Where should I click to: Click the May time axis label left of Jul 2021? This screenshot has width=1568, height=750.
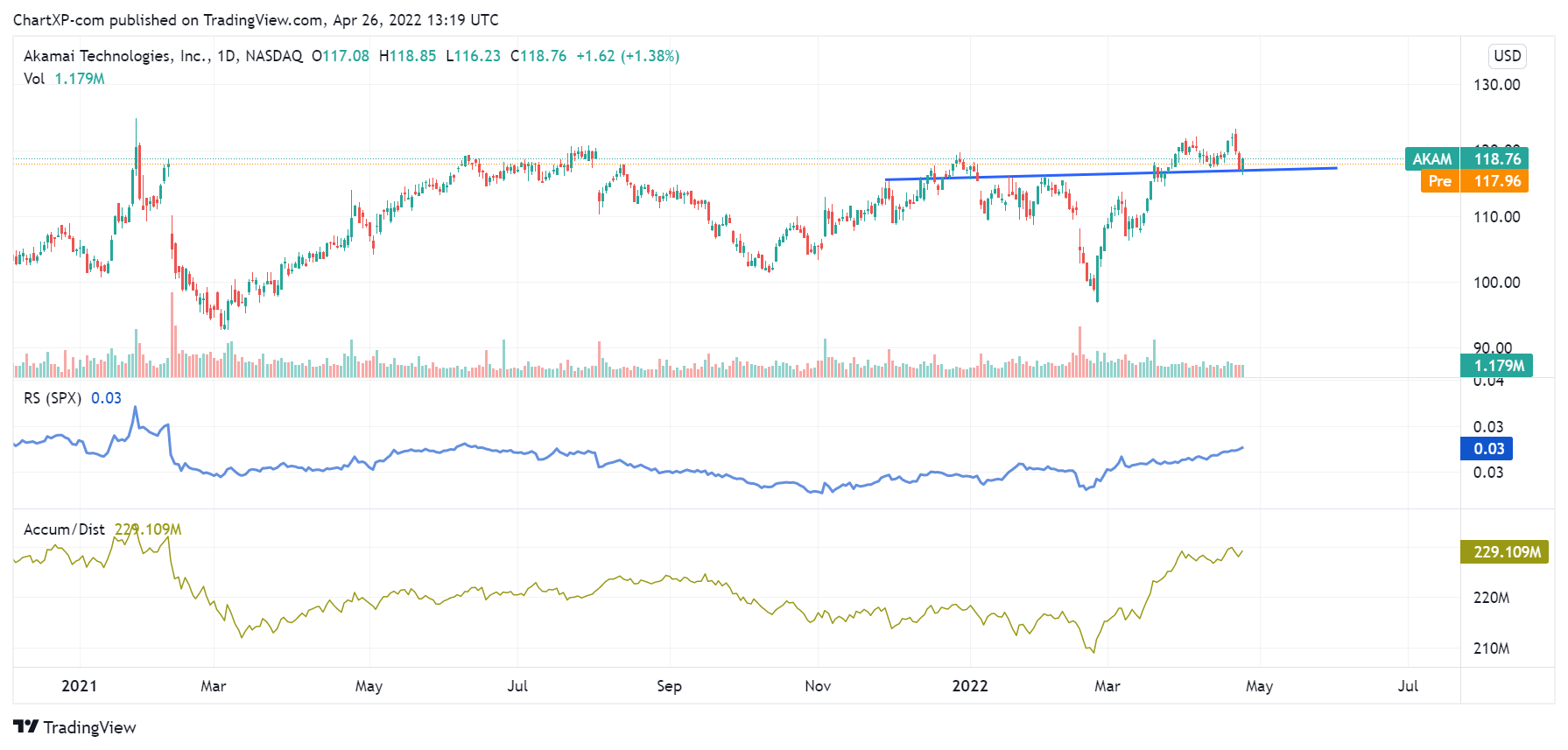coord(369,686)
